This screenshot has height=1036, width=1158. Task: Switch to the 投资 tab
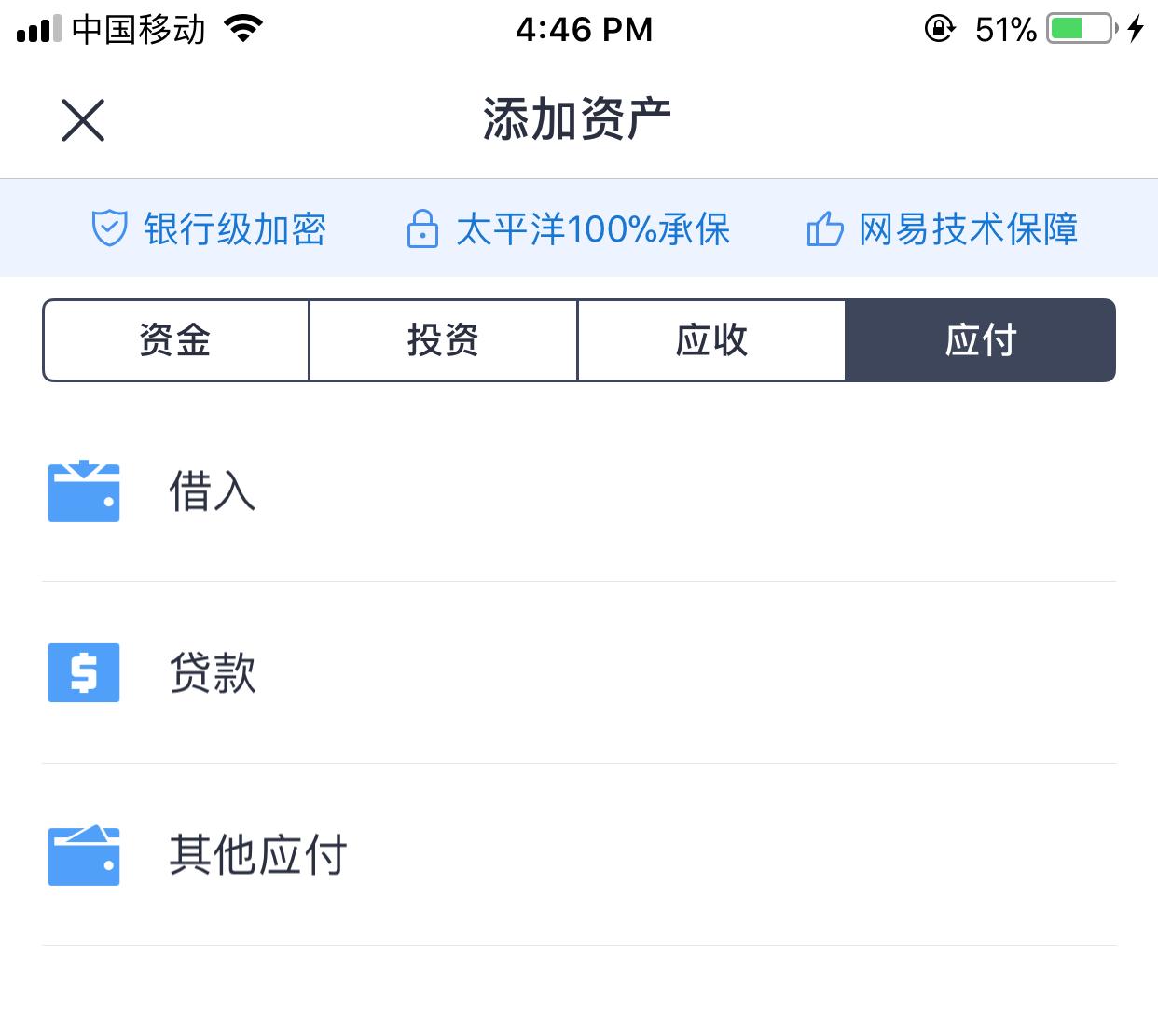click(x=443, y=340)
